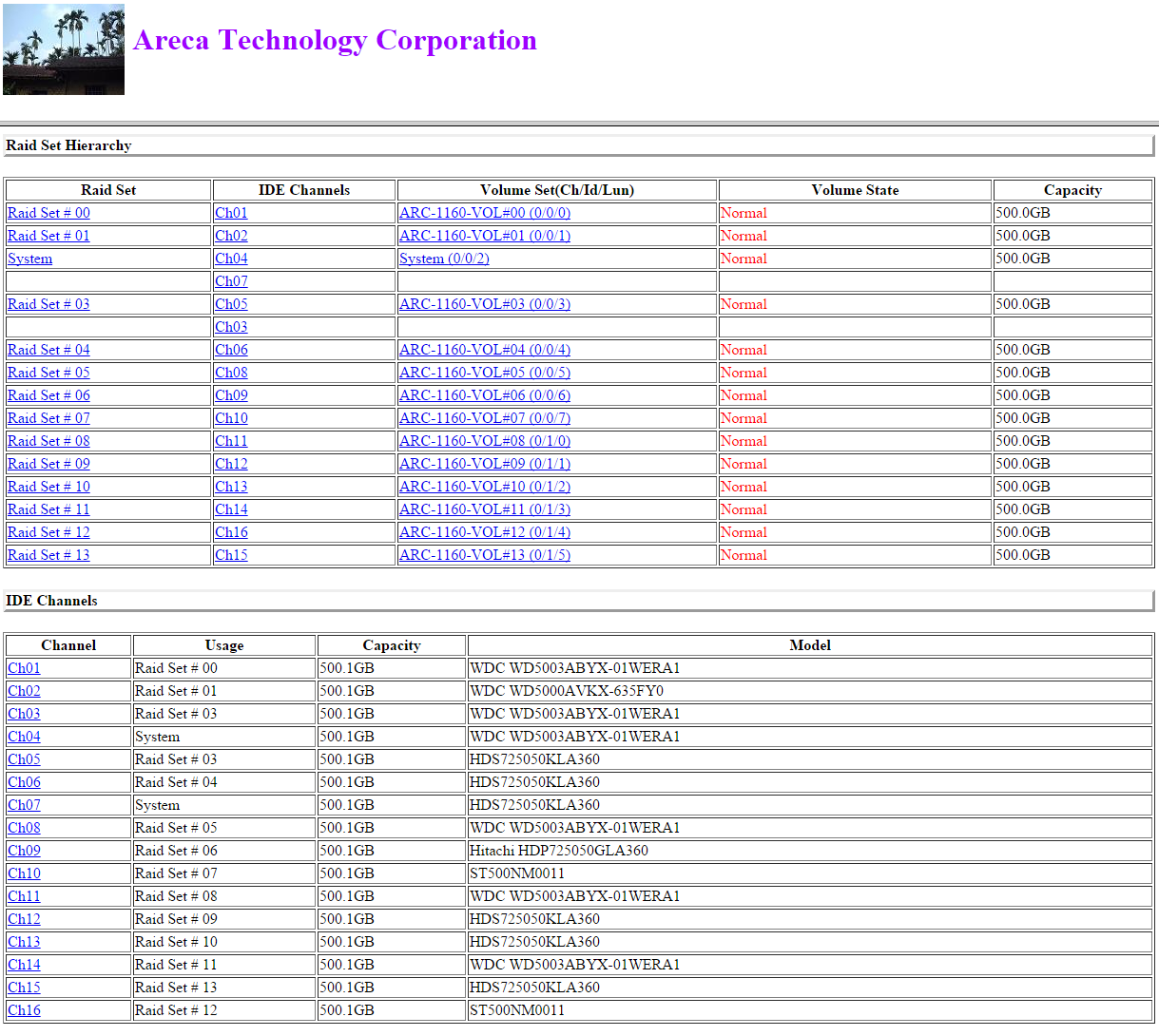
Task: Open Raid Set # 03 link
Action: pyautogui.click(x=48, y=304)
